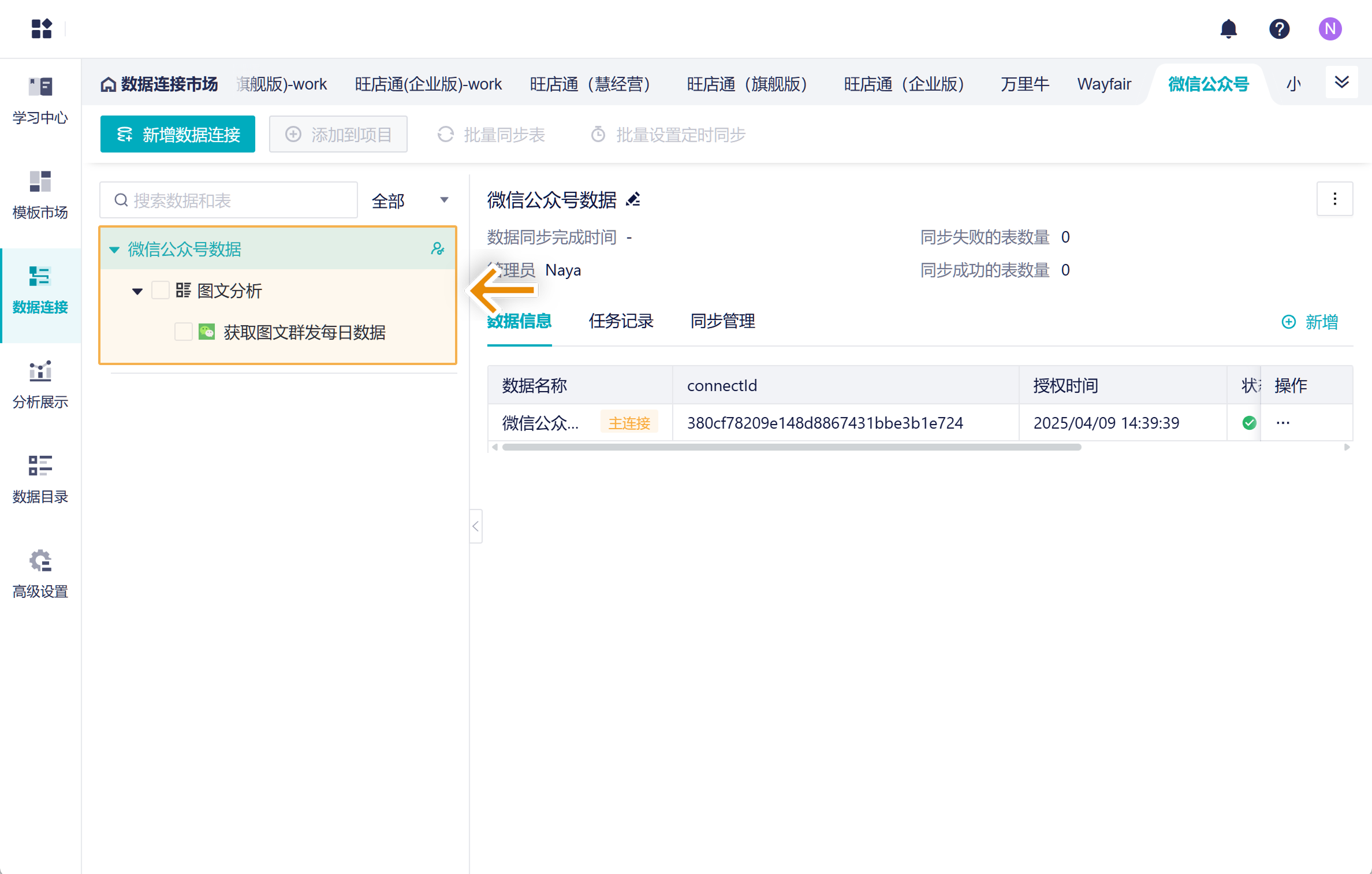Click the 新增数据连接 button
The width and height of the screenshot is (1372, 874).
(x=178, y=135)
